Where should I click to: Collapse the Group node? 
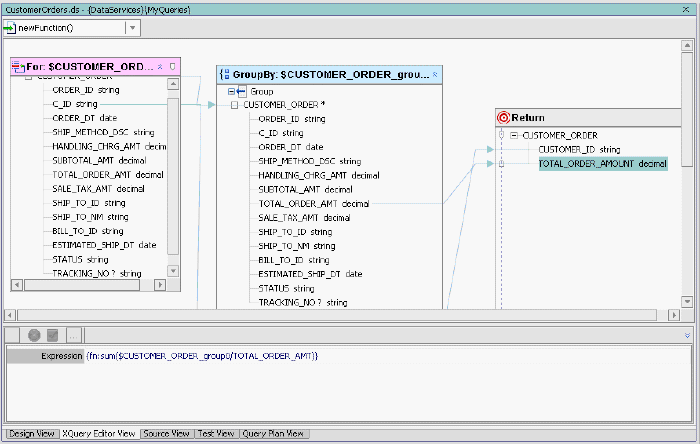(231, 91)
